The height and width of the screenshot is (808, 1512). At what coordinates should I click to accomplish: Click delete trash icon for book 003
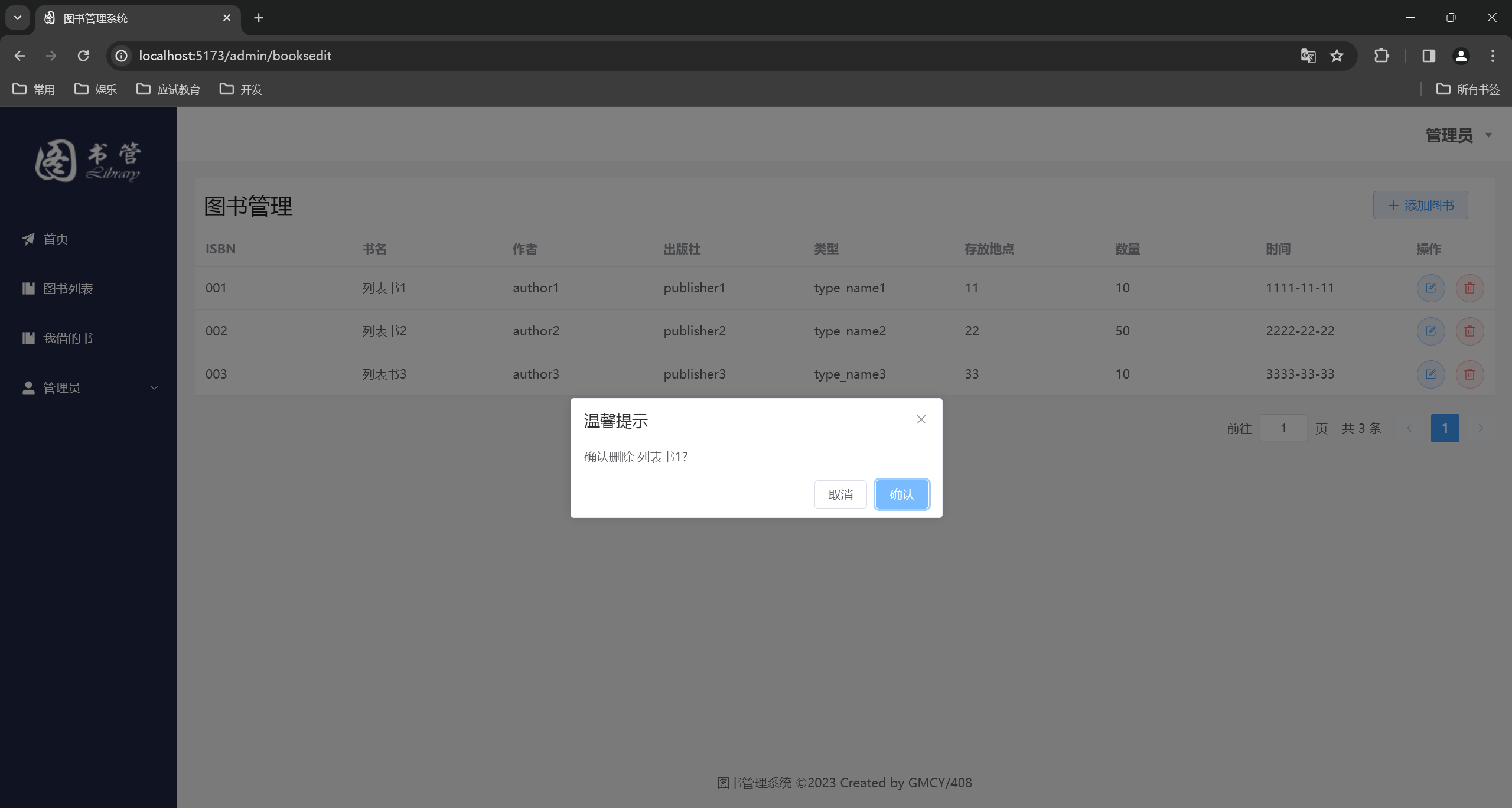point(1469,374)
